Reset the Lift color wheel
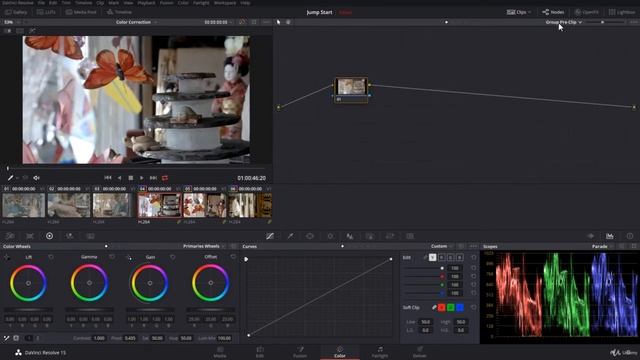Screen dimensions: 640x360 (x=51, y=257)
